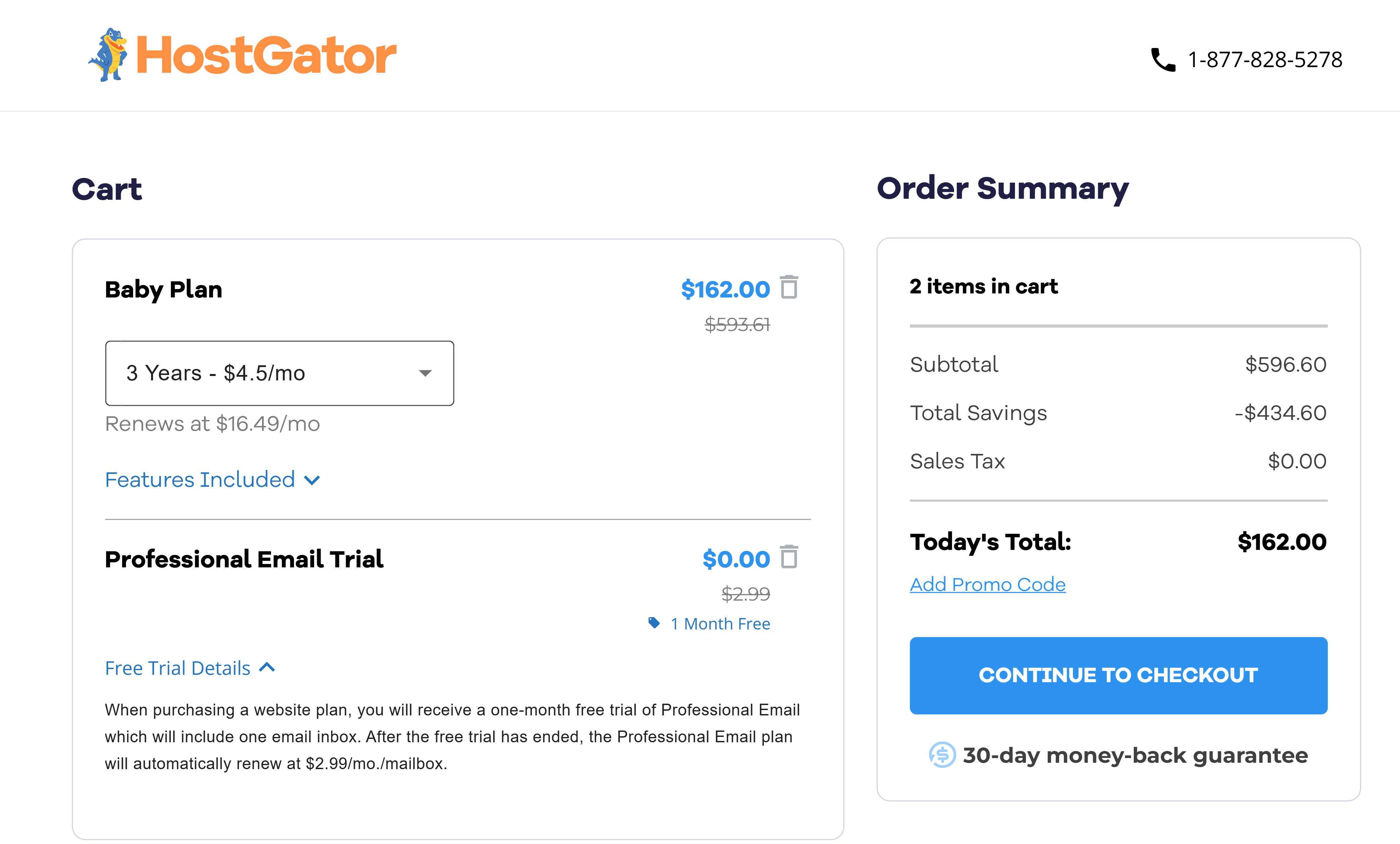Screen dimensions: 1400x844
Task: Click the HostGator gator mascot logo
Action: tap(108, 55)
